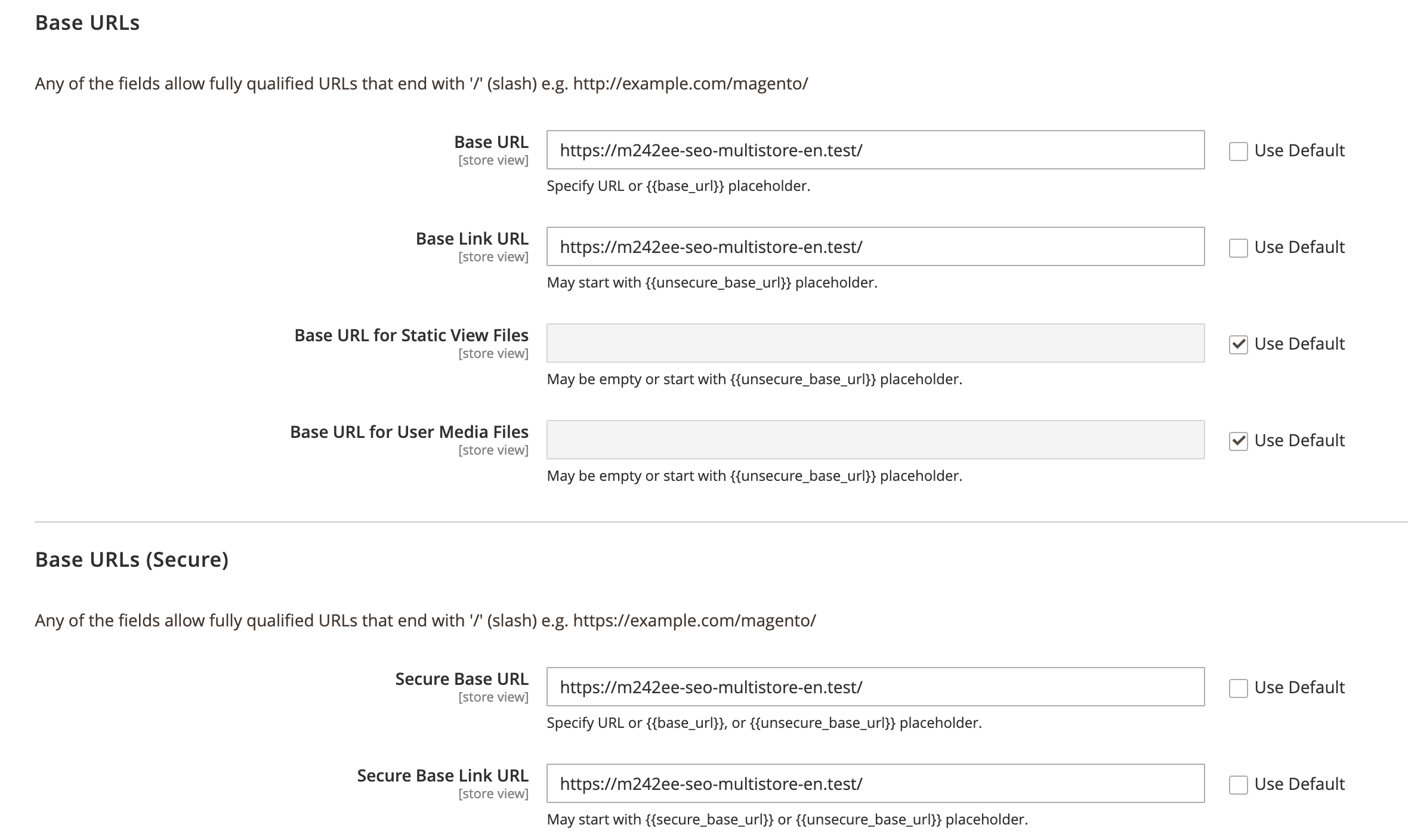
Task: Click "Base URL for Static View Files" label
Action: pos(411,335)
